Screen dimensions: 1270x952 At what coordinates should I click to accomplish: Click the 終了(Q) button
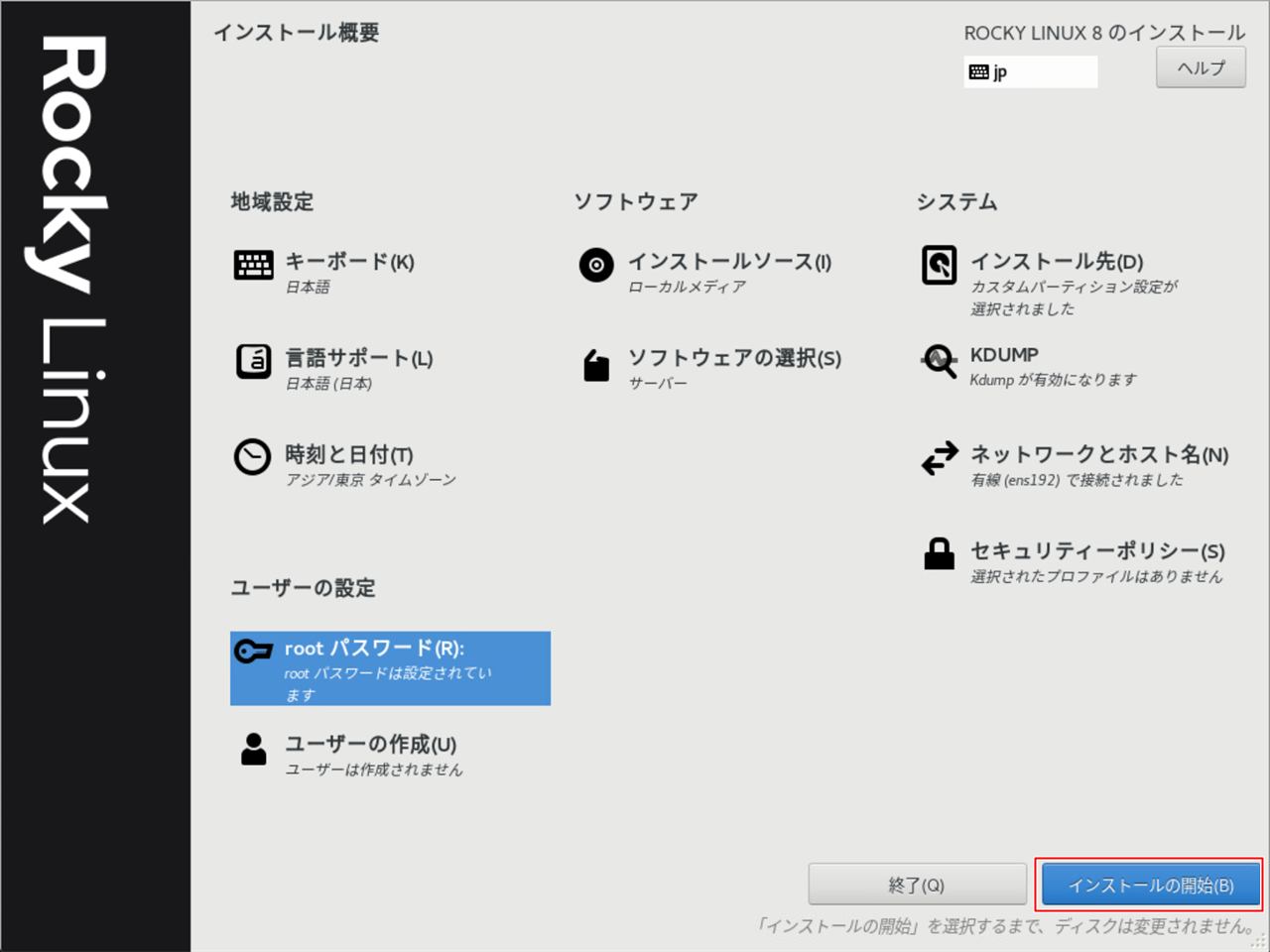[917, 885]
